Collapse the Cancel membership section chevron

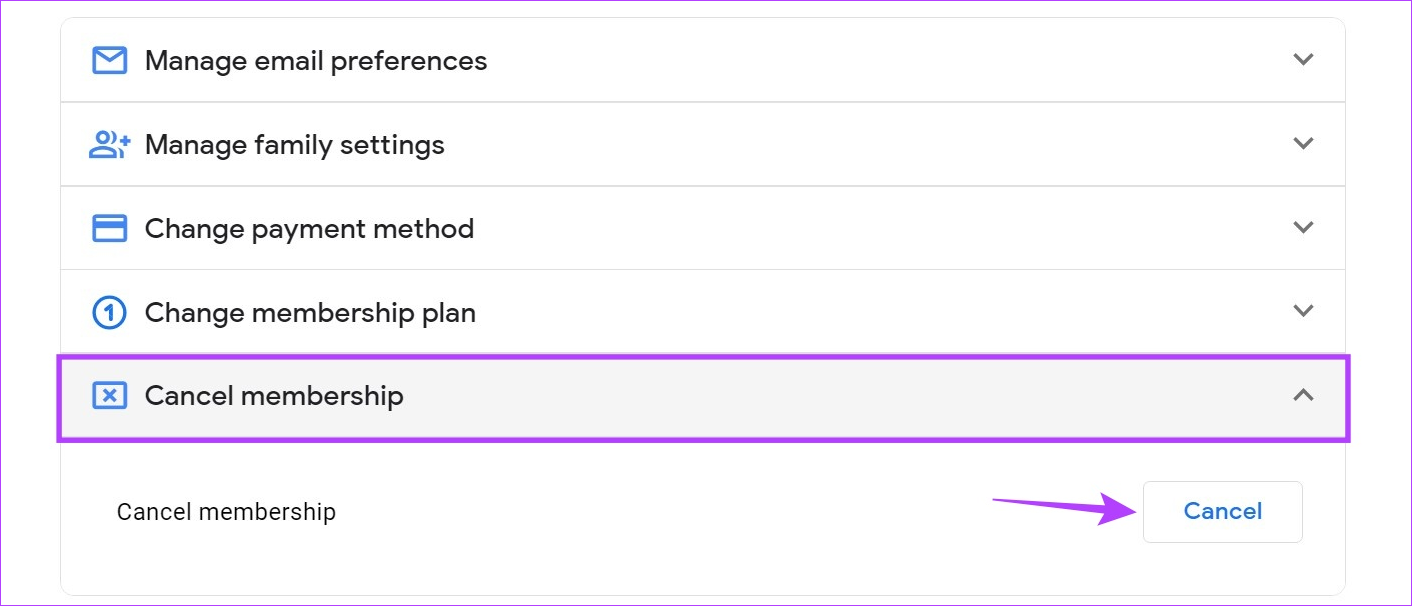click(1303, 395)
